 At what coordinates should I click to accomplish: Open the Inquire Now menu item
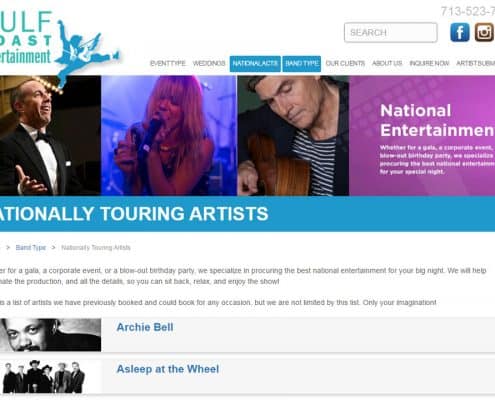(429, 63)
